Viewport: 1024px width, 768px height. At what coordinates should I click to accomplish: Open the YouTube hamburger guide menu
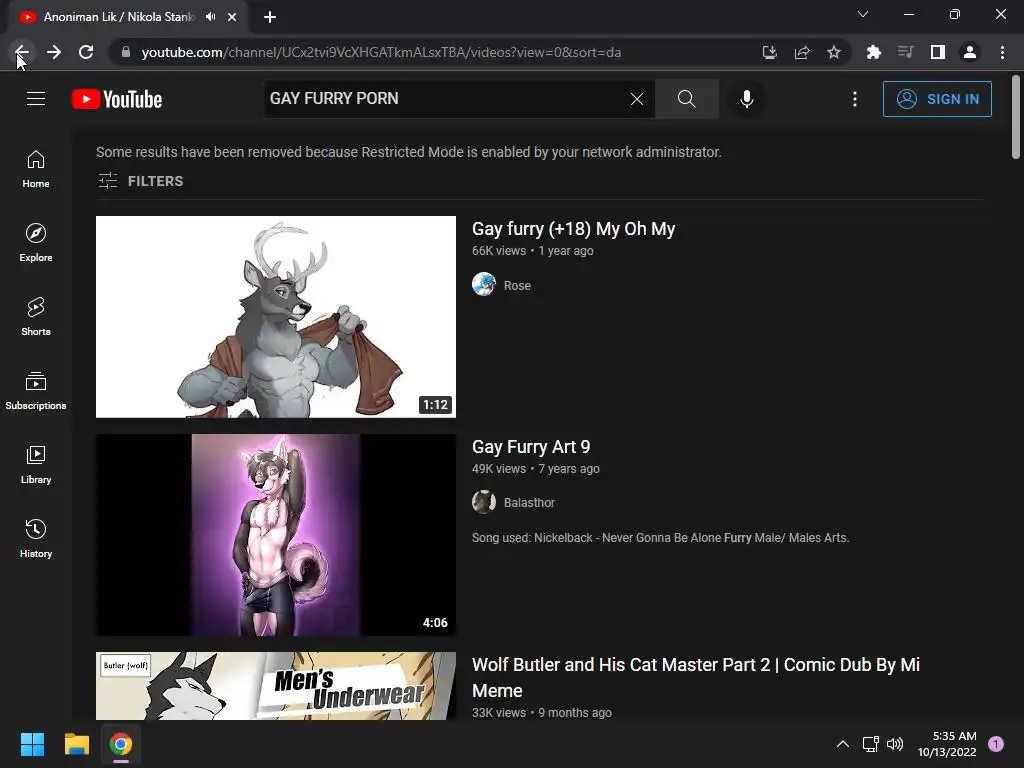[x=36, y=99]
